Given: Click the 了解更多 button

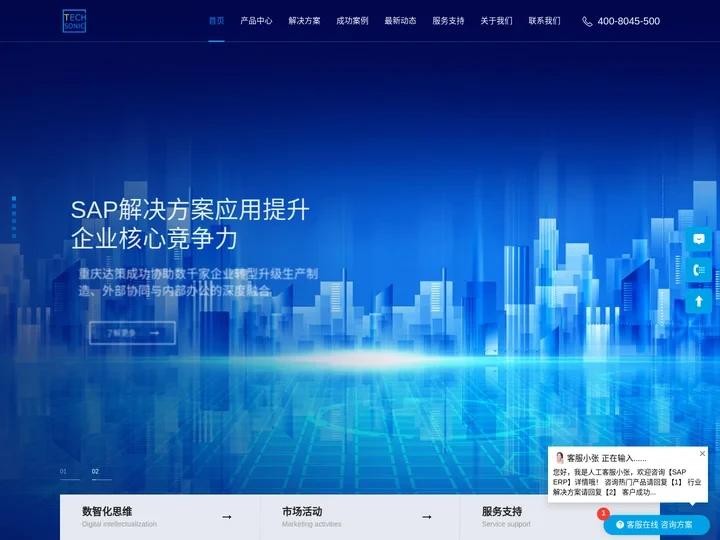Looking at the screenshot, I should click(x=132, y=333).
